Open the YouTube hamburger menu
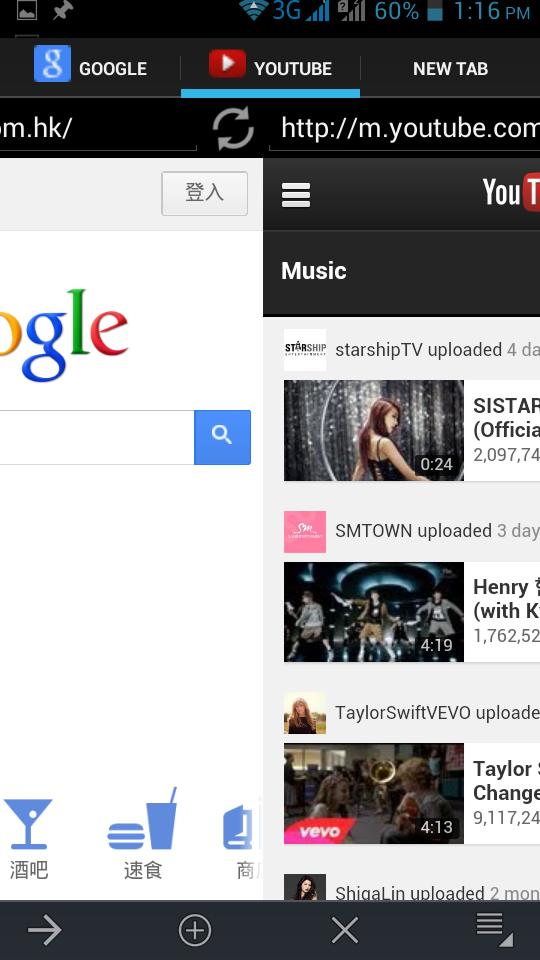This screenshot has width=540, height=960. (x=296, y=195)
